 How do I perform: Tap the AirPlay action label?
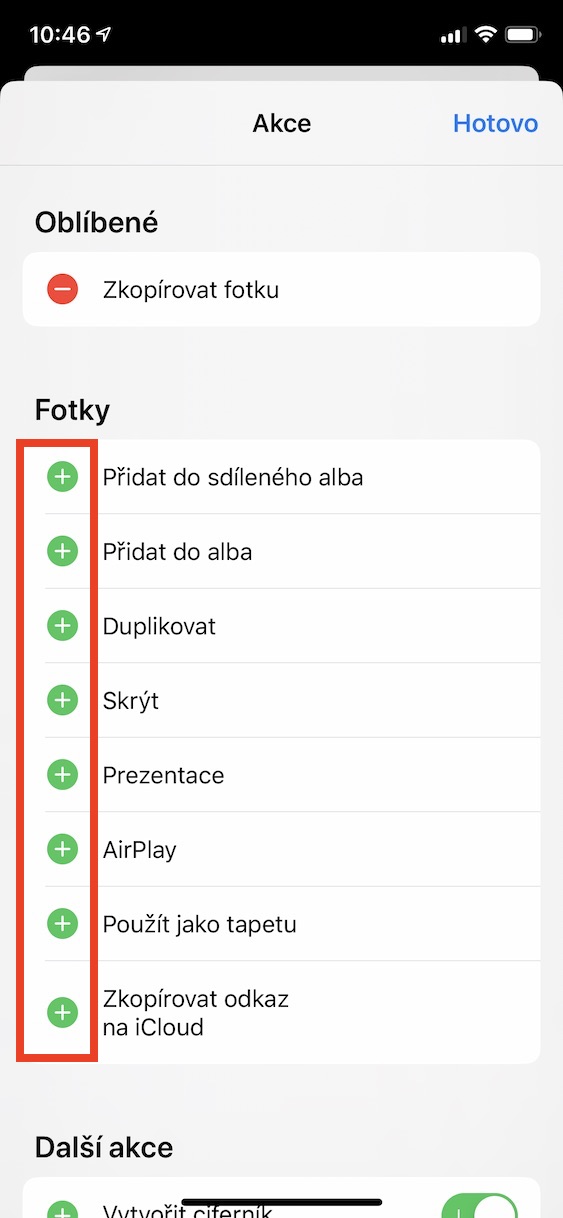[x=140, y=850]
